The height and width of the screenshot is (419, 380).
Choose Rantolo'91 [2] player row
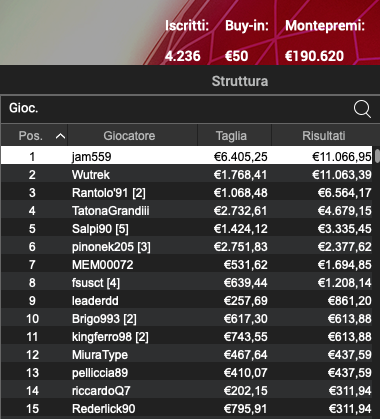point(187,193)
